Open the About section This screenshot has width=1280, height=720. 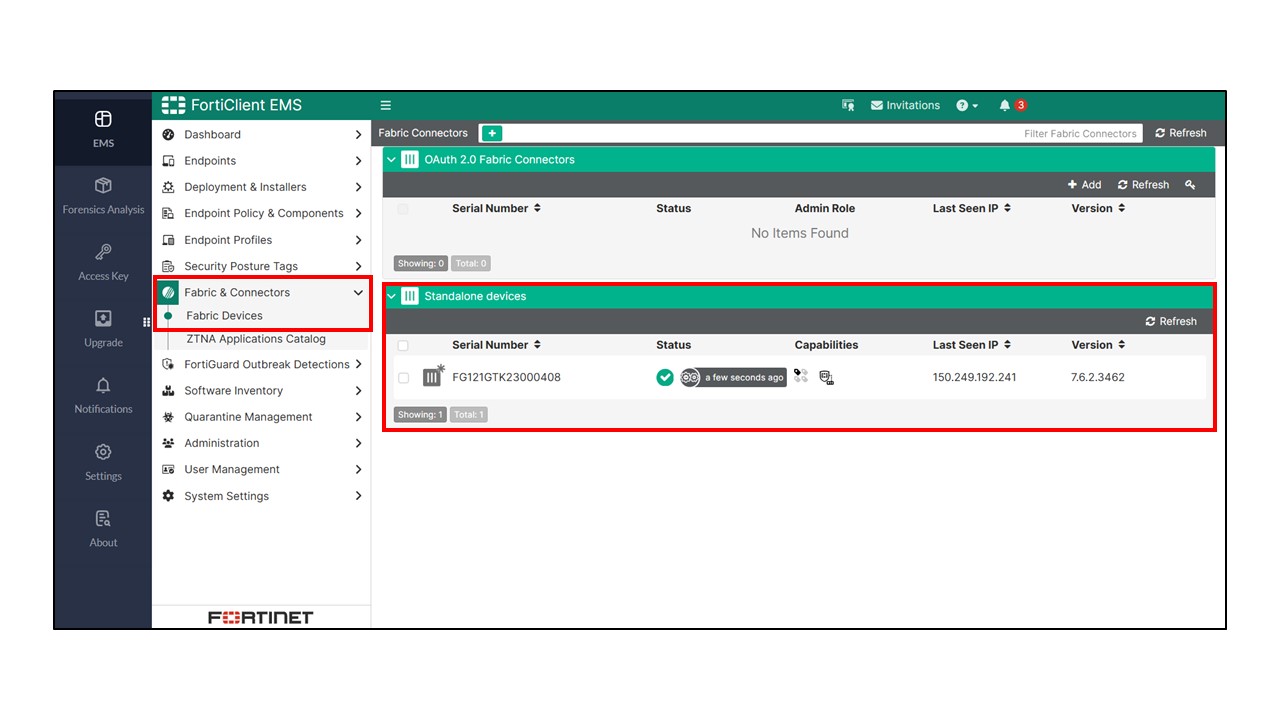coord(103,528)
